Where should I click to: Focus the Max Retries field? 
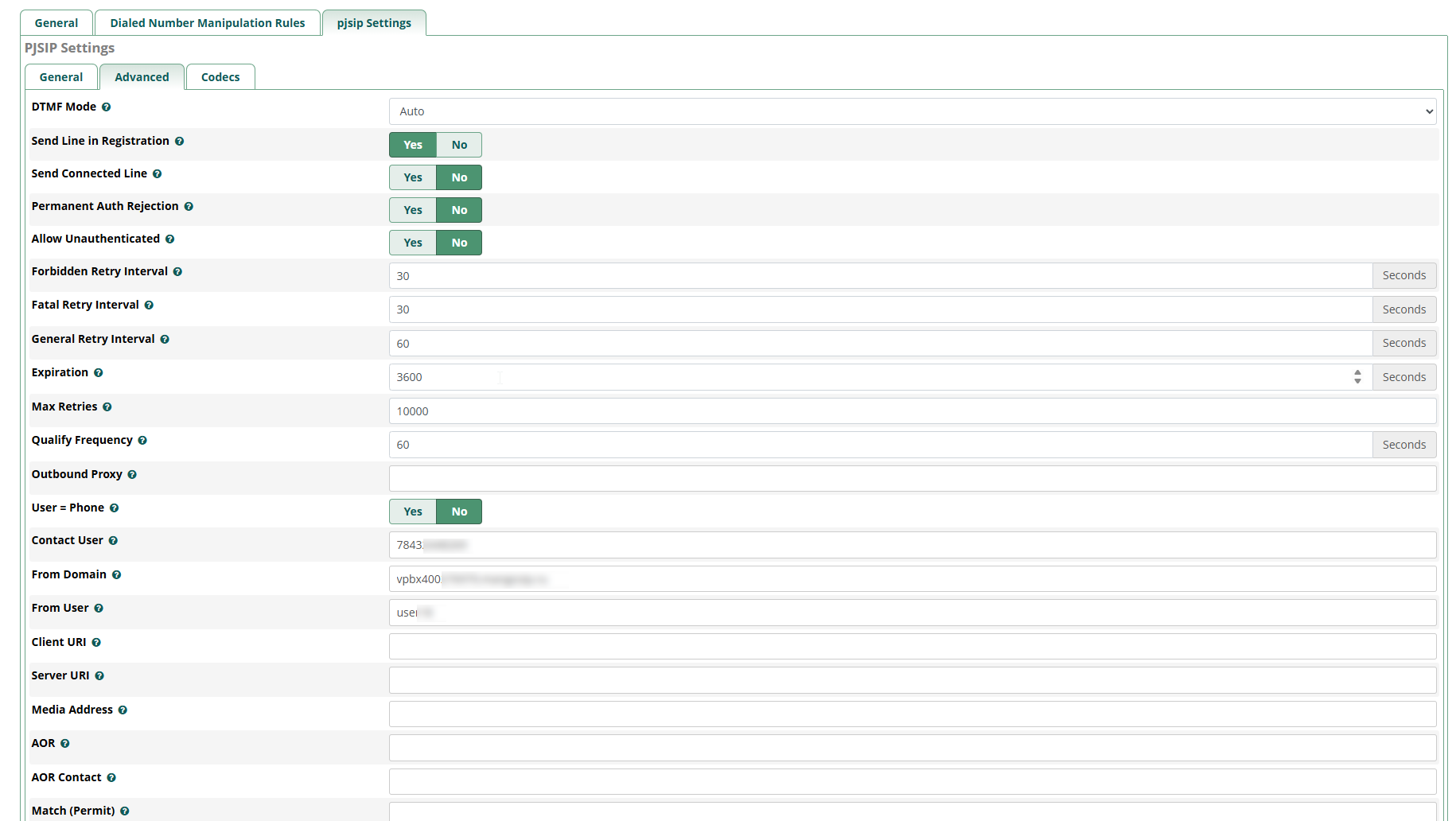913,411
